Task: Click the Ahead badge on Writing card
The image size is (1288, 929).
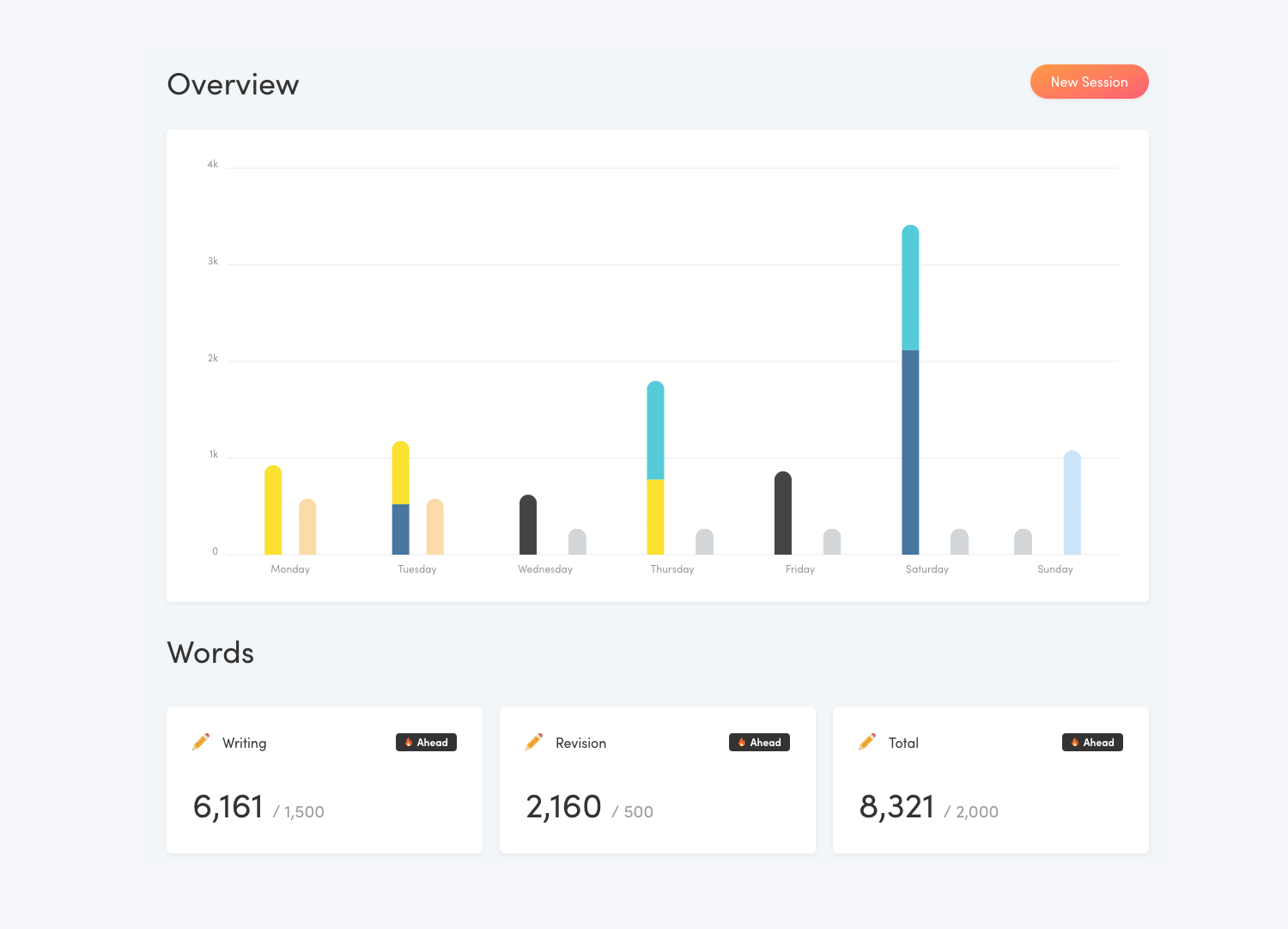Action: coord(426,743)
